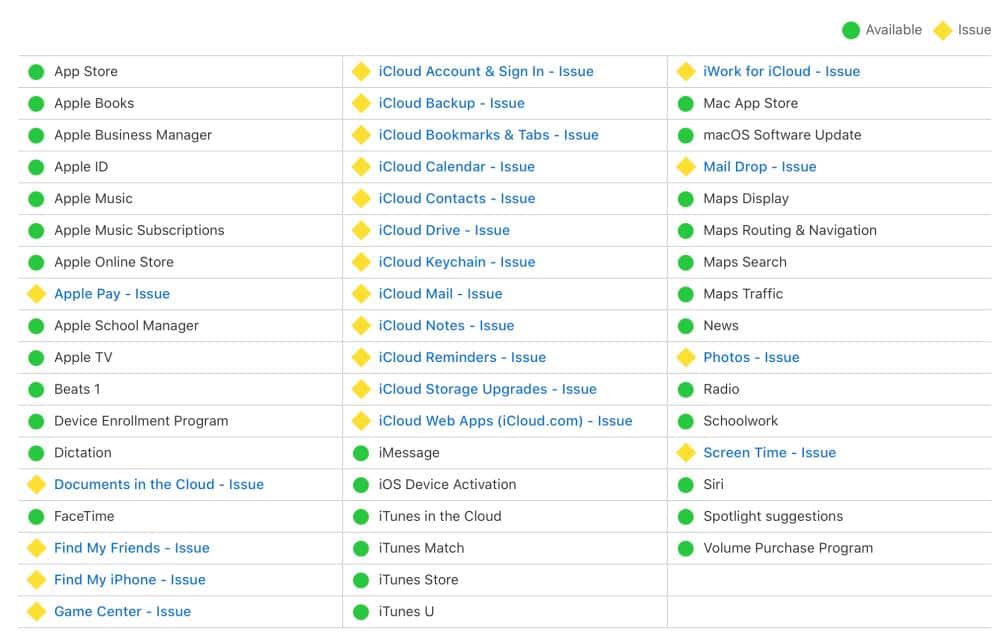View Documents in the Cloud issue

coord(159,485)
